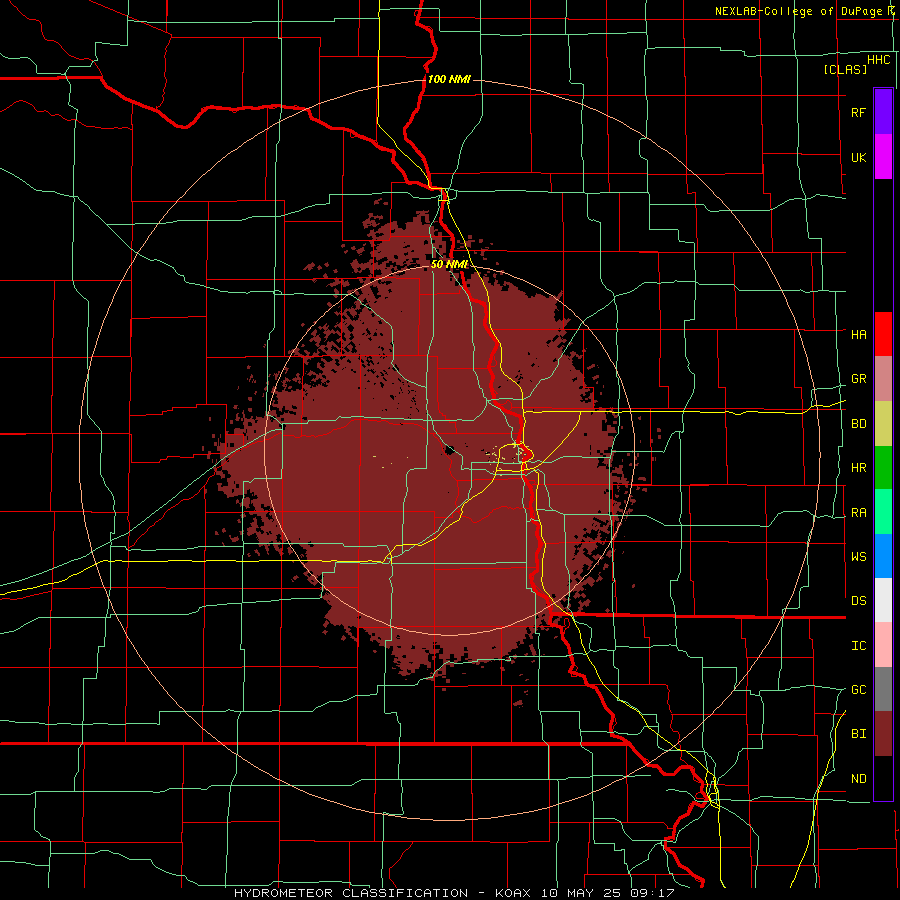Click the BI legend label

click(858, 734)
